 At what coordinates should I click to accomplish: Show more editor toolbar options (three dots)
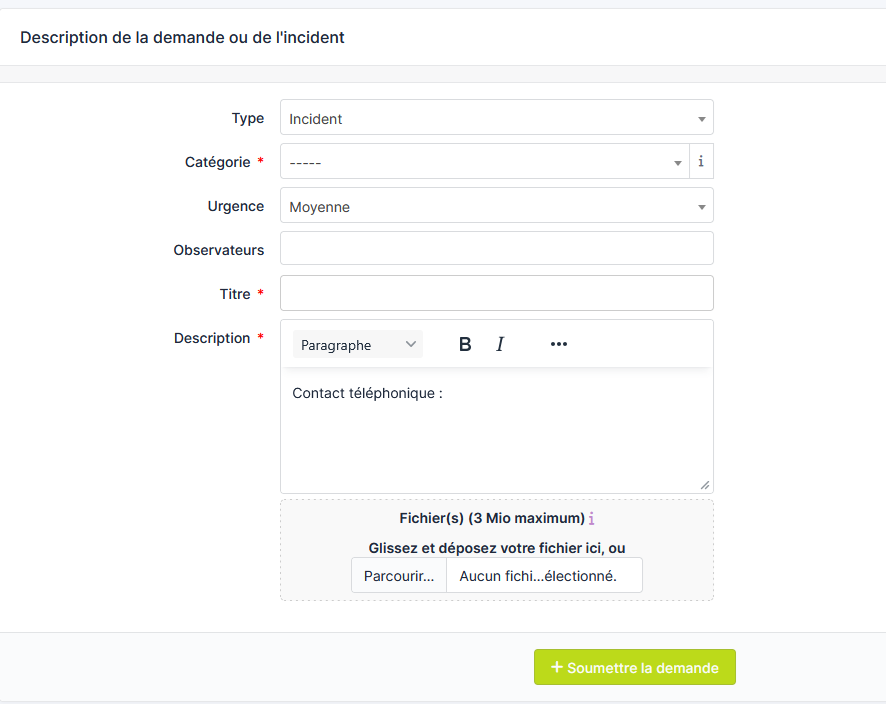(559, 344)
